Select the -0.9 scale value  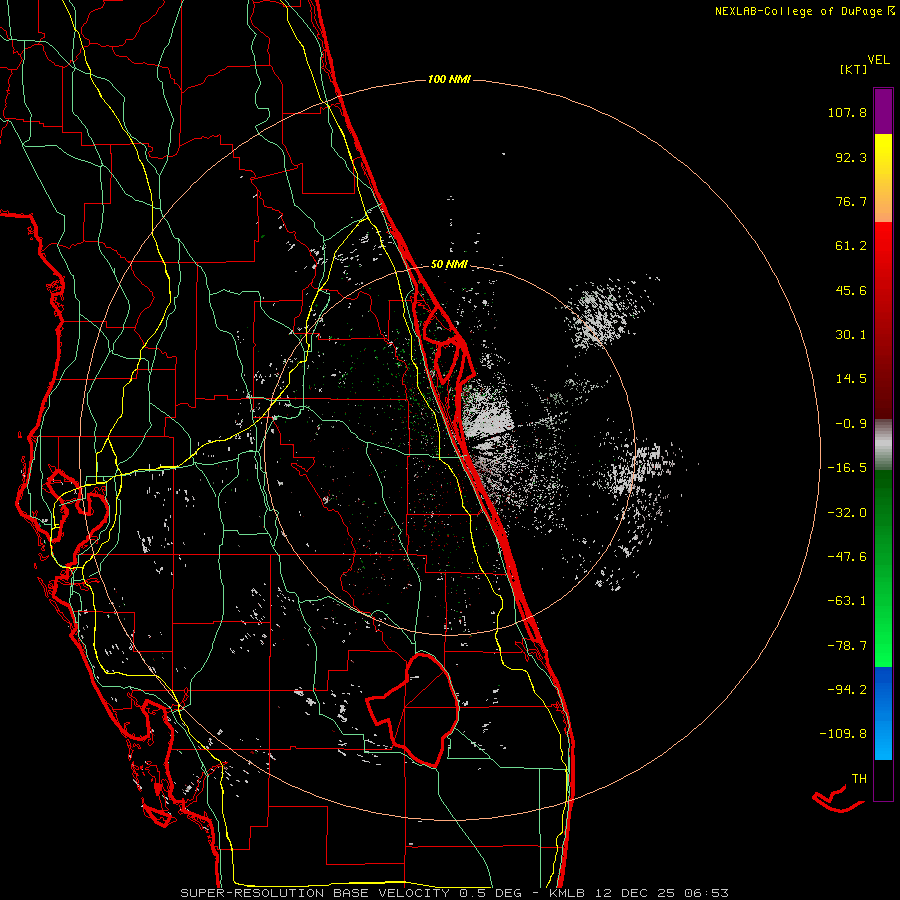851,424
